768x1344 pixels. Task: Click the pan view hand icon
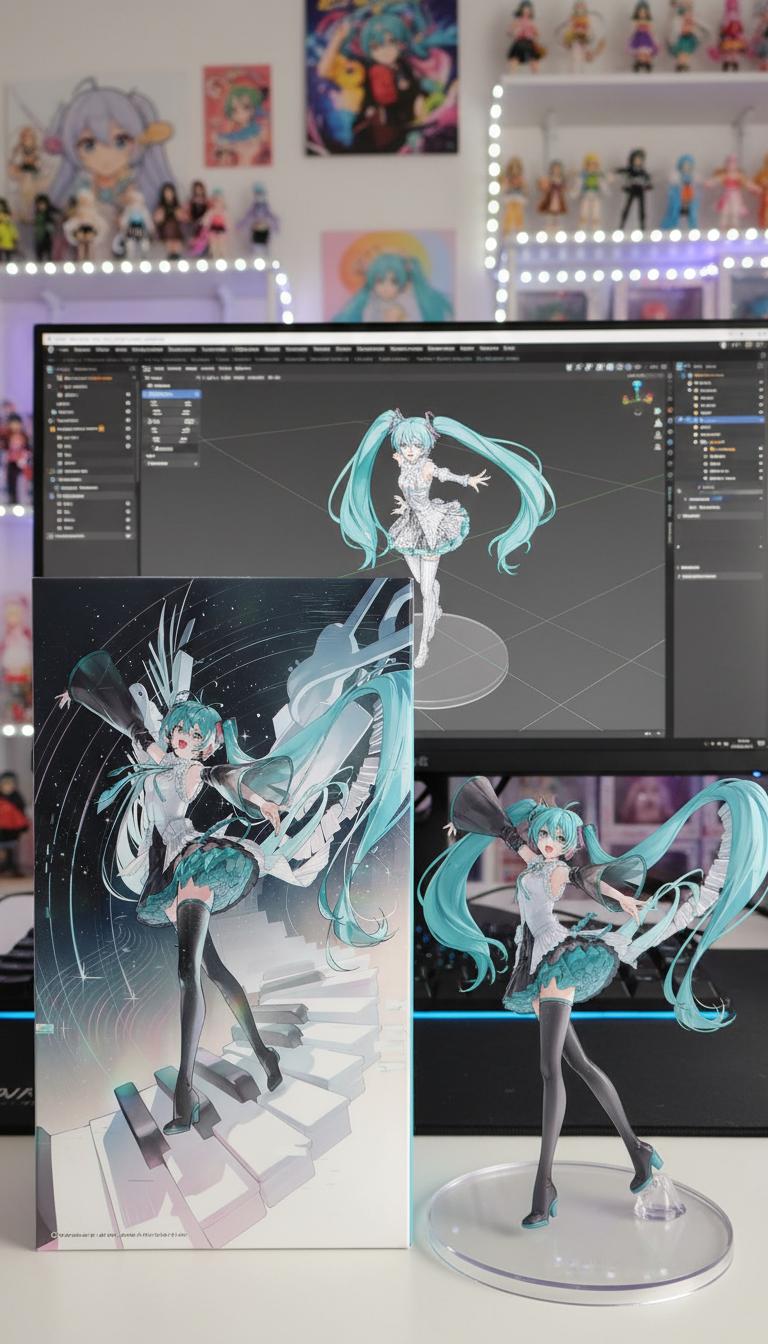(x=657, y=425)
